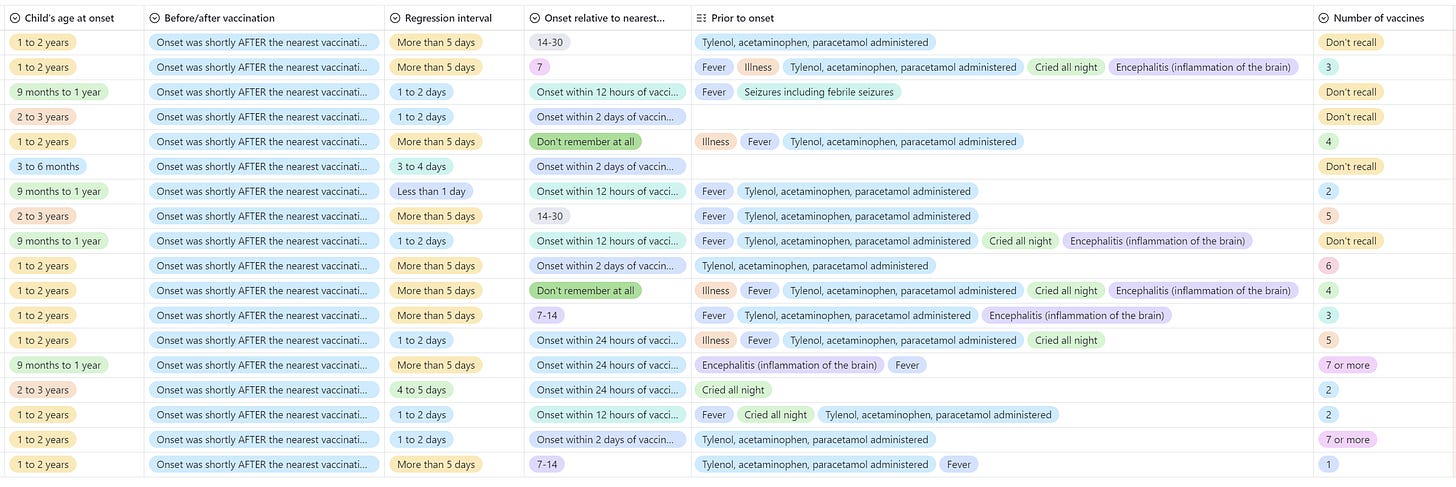Click the 3 to 6 months age tag
Image resolution: width=1456 pixels, height=487 pixels.
click(x=48, y=166)
